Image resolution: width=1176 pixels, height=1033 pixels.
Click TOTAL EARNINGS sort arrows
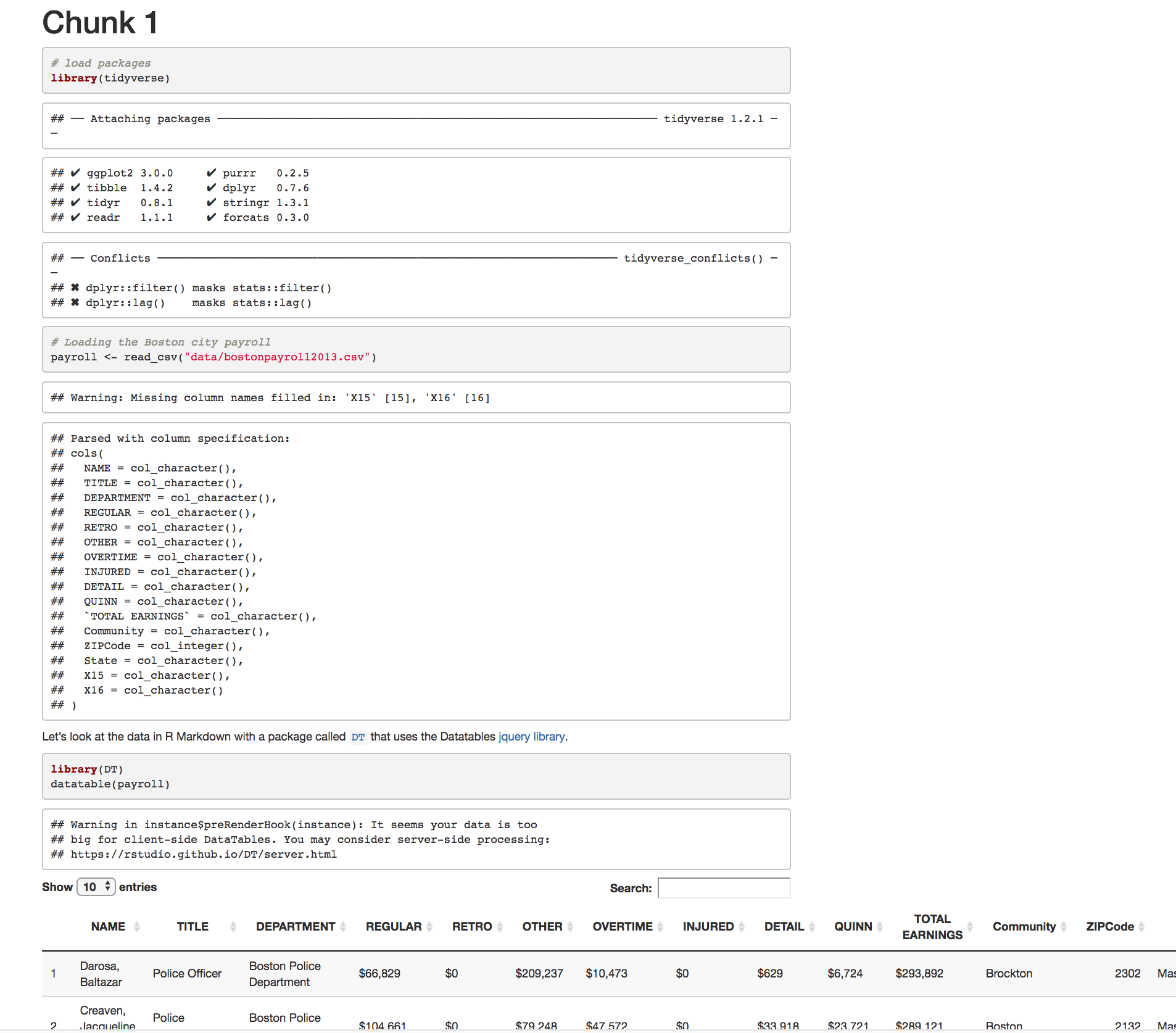pyautogui.click(x=970, y=927)
